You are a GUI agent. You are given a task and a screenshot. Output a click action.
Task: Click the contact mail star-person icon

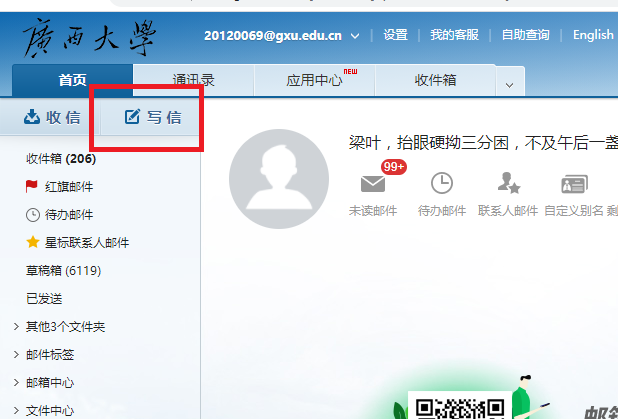point(508,183)
